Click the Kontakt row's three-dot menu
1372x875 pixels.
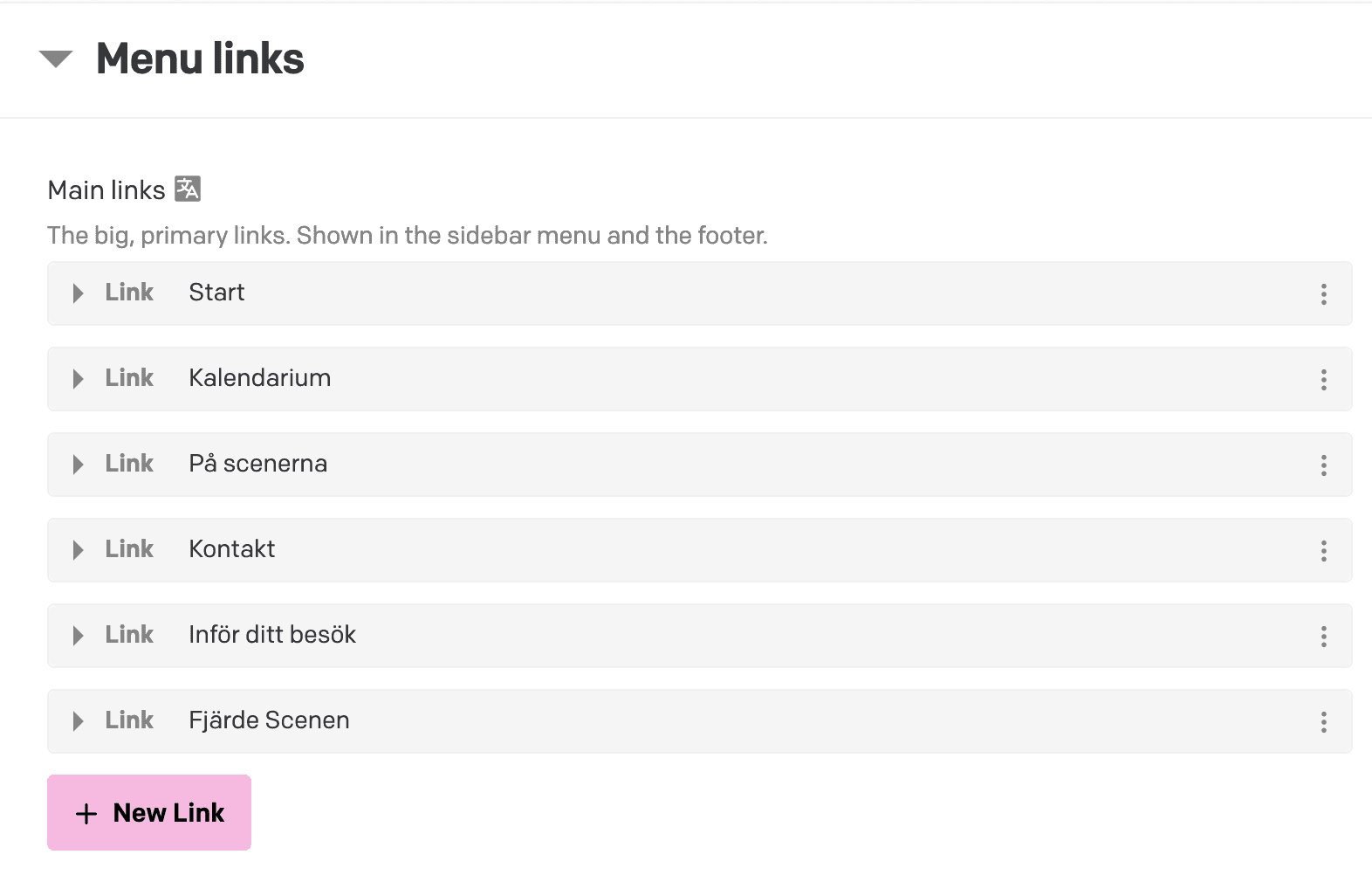click(x=1323, y=551)
